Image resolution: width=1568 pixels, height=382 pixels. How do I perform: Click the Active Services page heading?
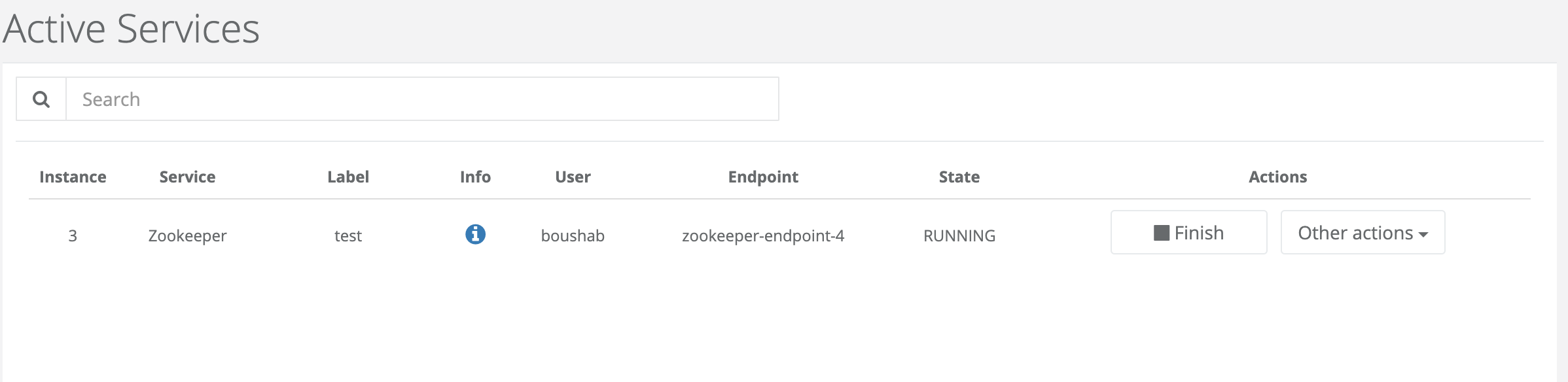click(x=131, y=29)
